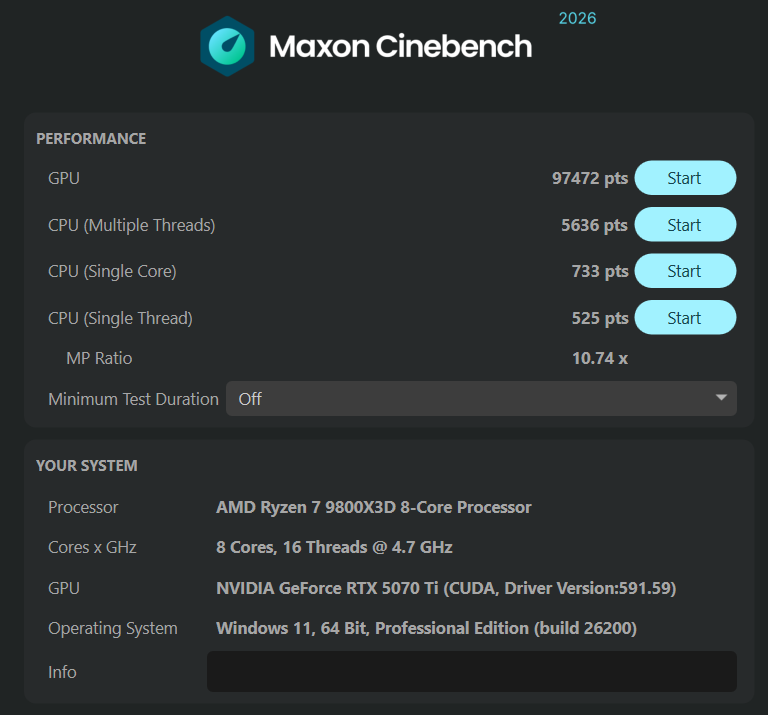Click into the Info text field
This screenshot has height=715, width=768.
click(472, 671)
